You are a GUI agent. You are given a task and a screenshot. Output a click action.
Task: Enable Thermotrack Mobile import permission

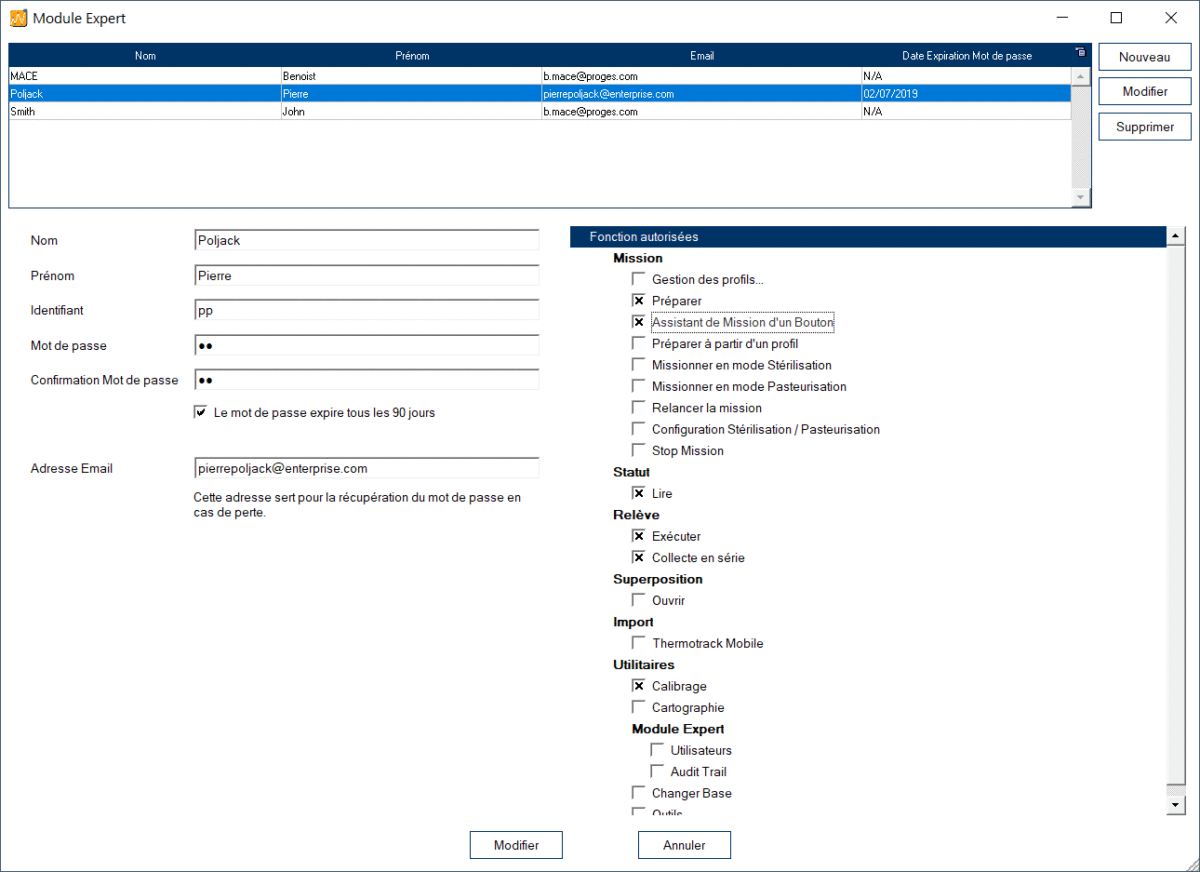tap(638, 643)
